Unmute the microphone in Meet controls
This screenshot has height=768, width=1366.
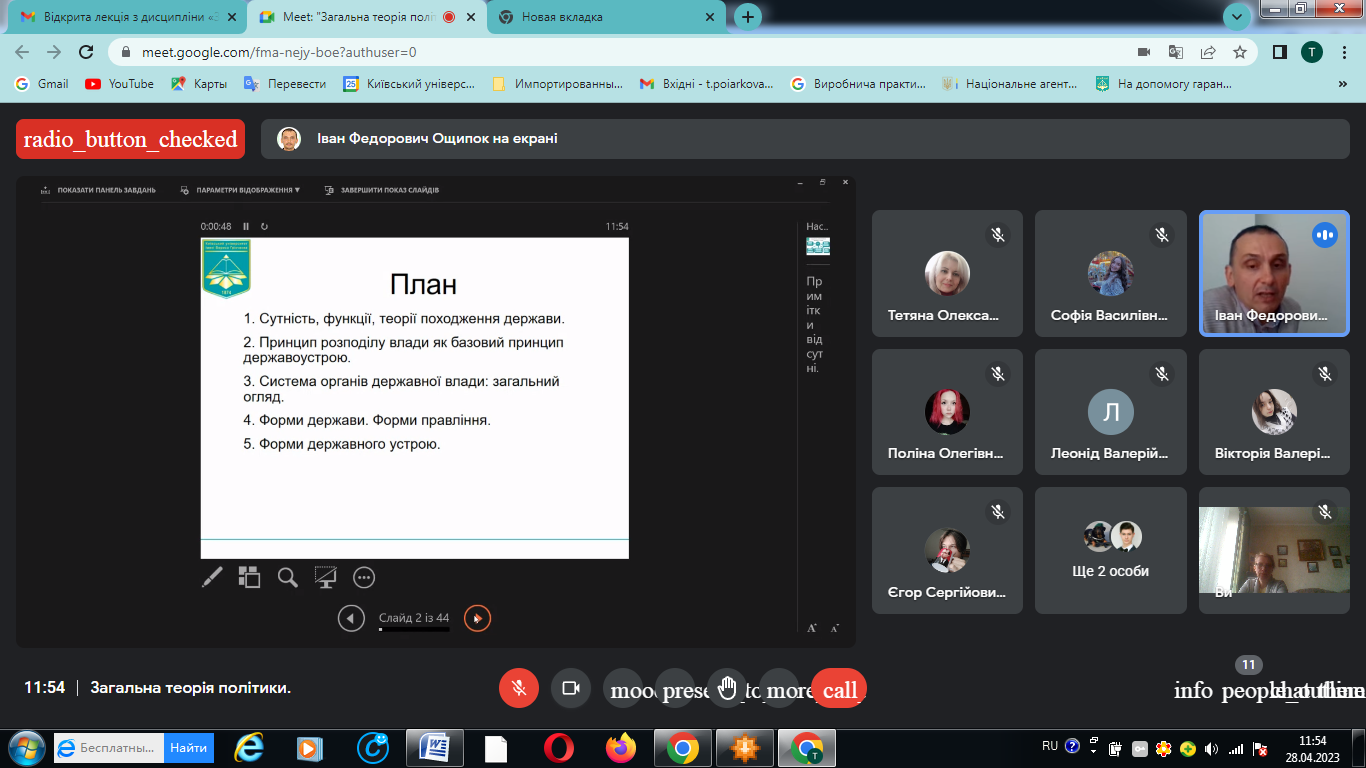519,688
